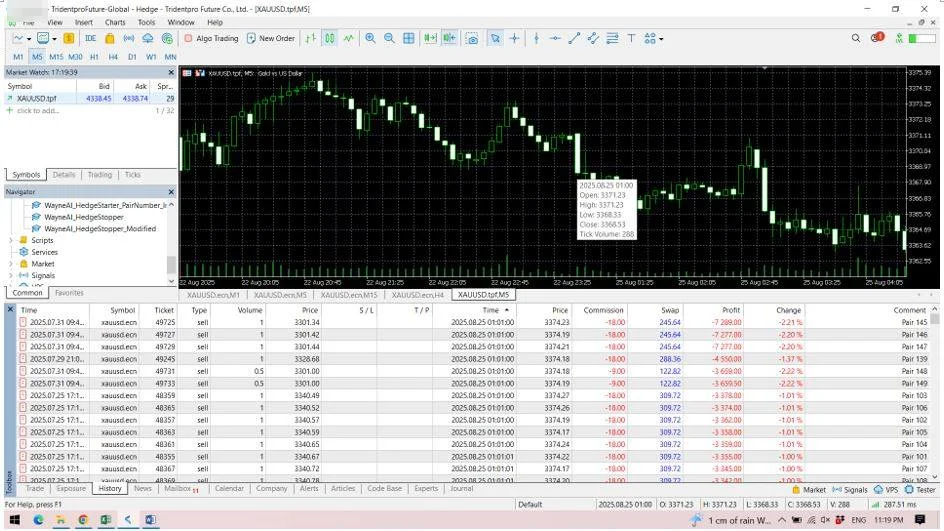Open the XAUUSD.ecn,H4 chart tab
Screen dimensions: 944x531
point(417,295)
